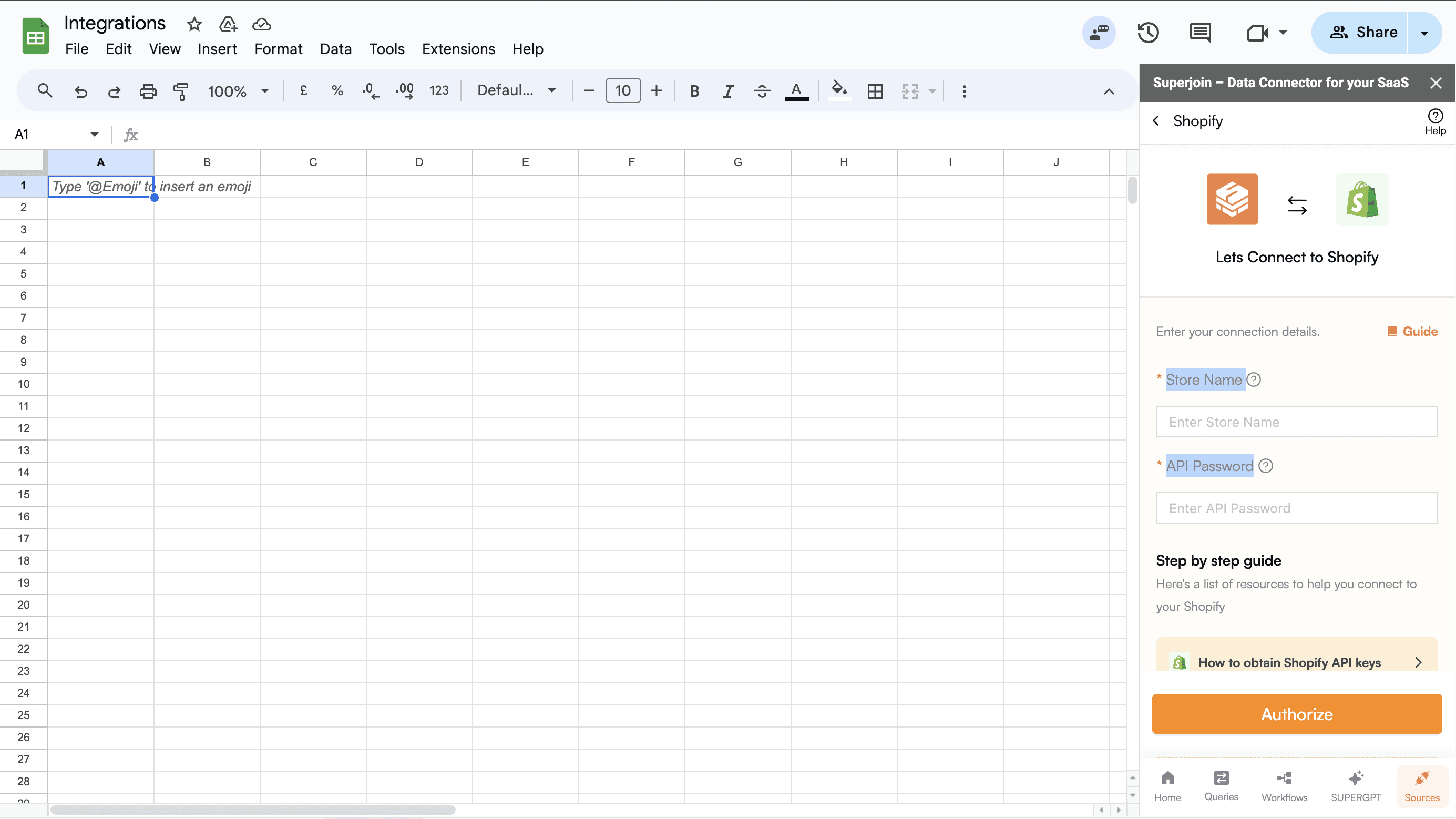Select the SUPERGPT tool

1355,785
